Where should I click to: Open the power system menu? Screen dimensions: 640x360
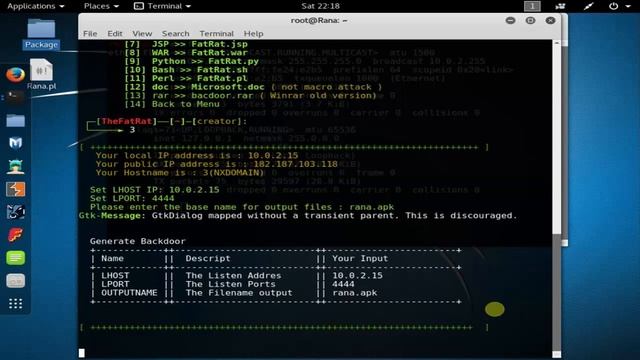tap(619, 6)
